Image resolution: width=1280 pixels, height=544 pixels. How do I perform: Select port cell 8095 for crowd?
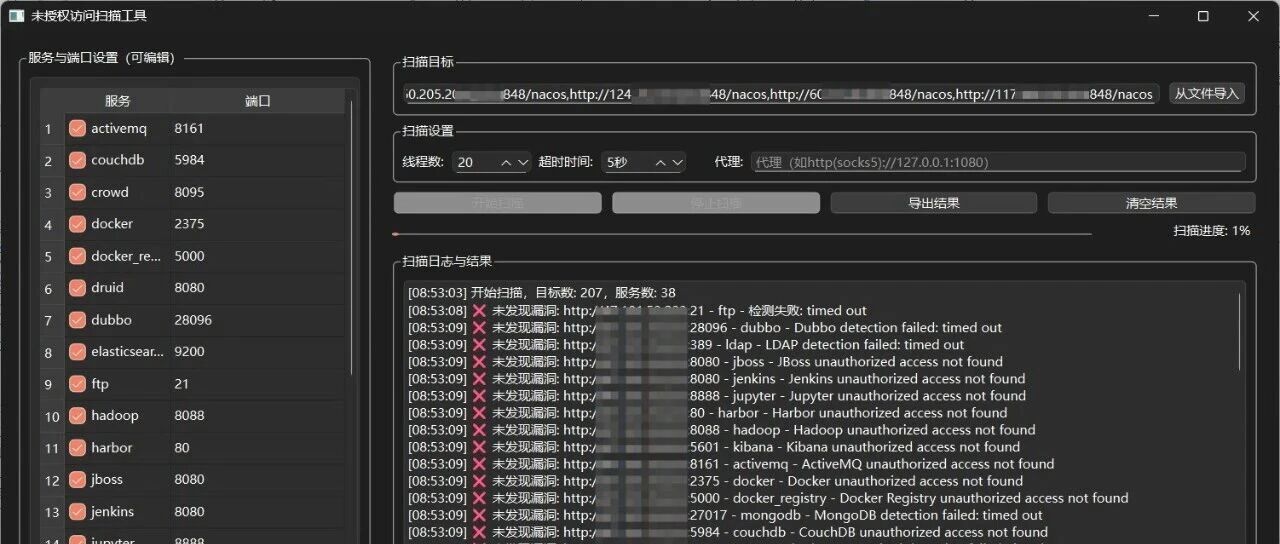pyautogui.click(x=258, y=192)
